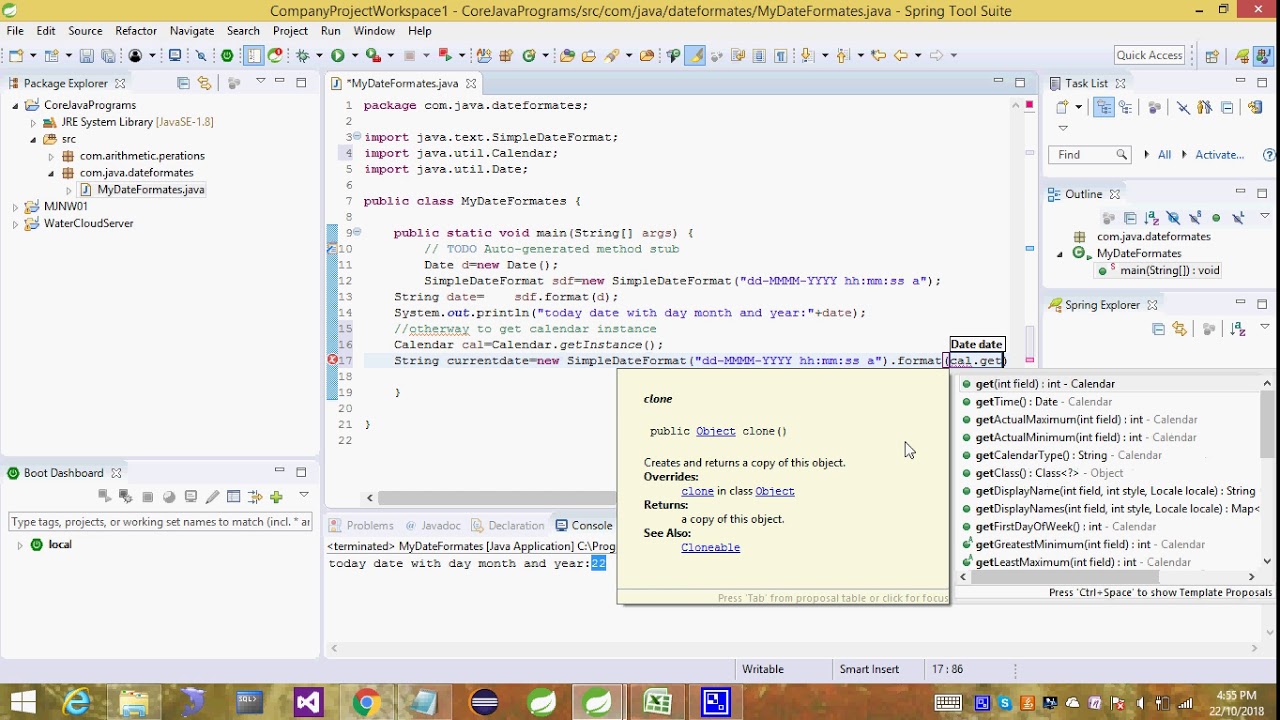The image size is (1280, 720).
Task: Click the Open Perspective icon
Action: coord(1212,56)
